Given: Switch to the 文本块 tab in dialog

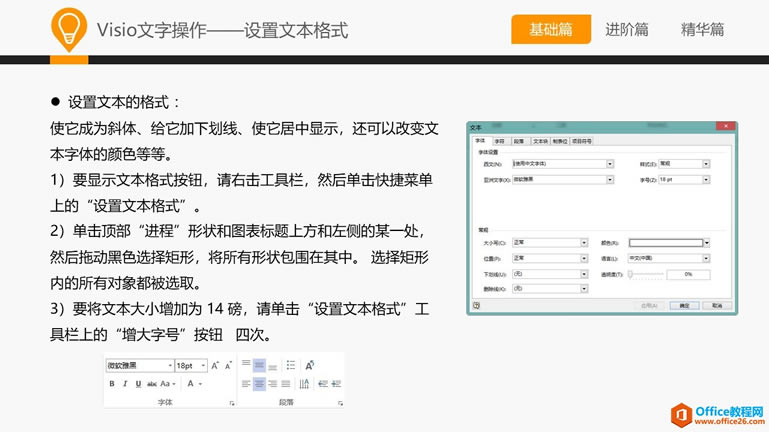Looking at the screenshot, I should click(540, 141).
